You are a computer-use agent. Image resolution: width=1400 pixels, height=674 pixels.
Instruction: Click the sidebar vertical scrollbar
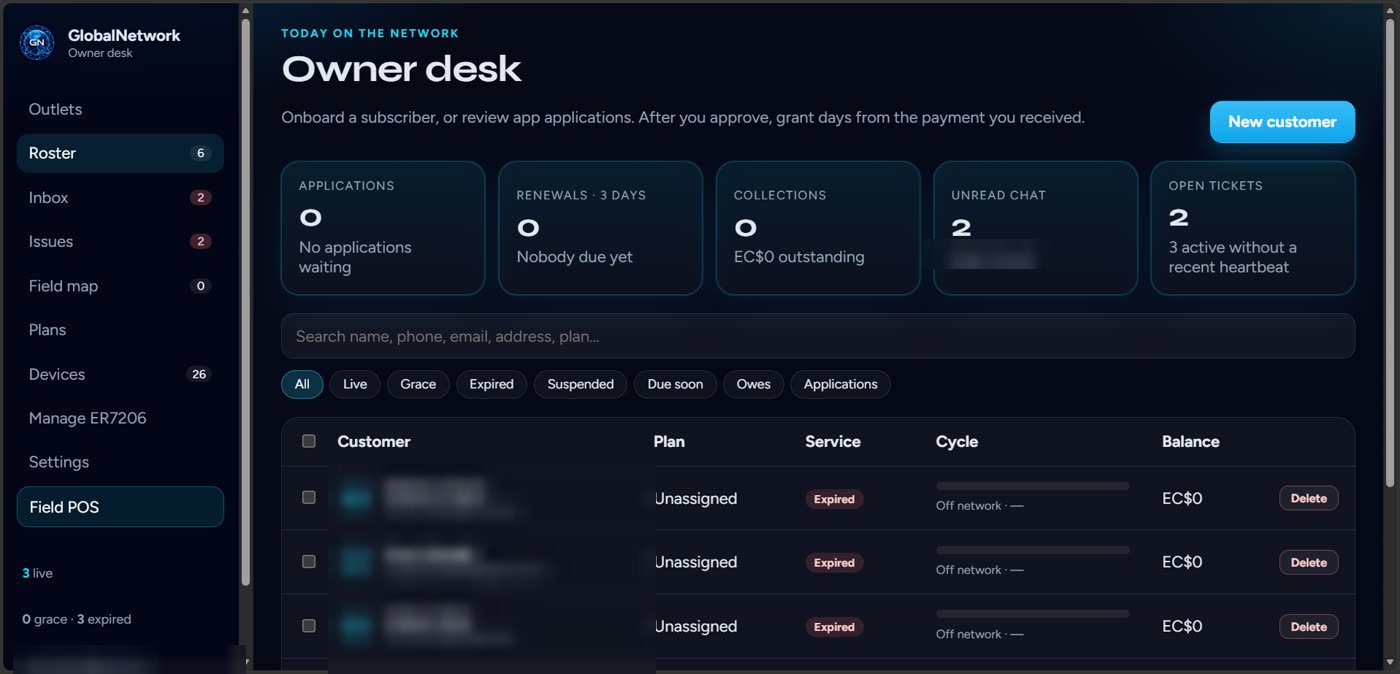[246, 300]
